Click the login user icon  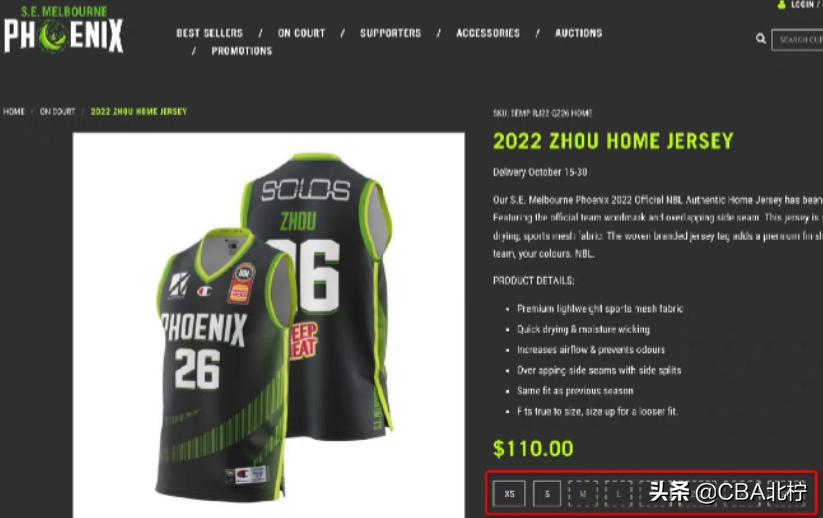(782, 5)
